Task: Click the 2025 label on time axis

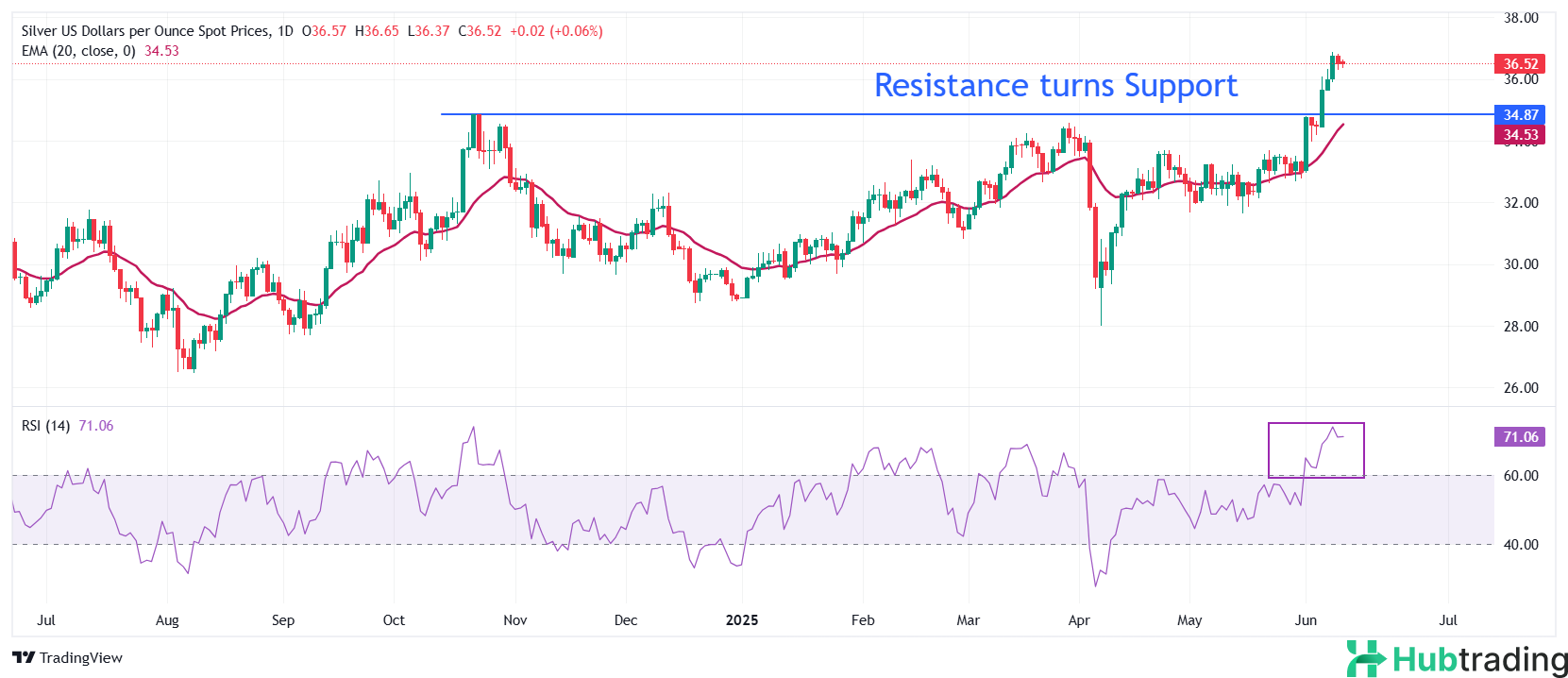Action: [x=741, y=620]
